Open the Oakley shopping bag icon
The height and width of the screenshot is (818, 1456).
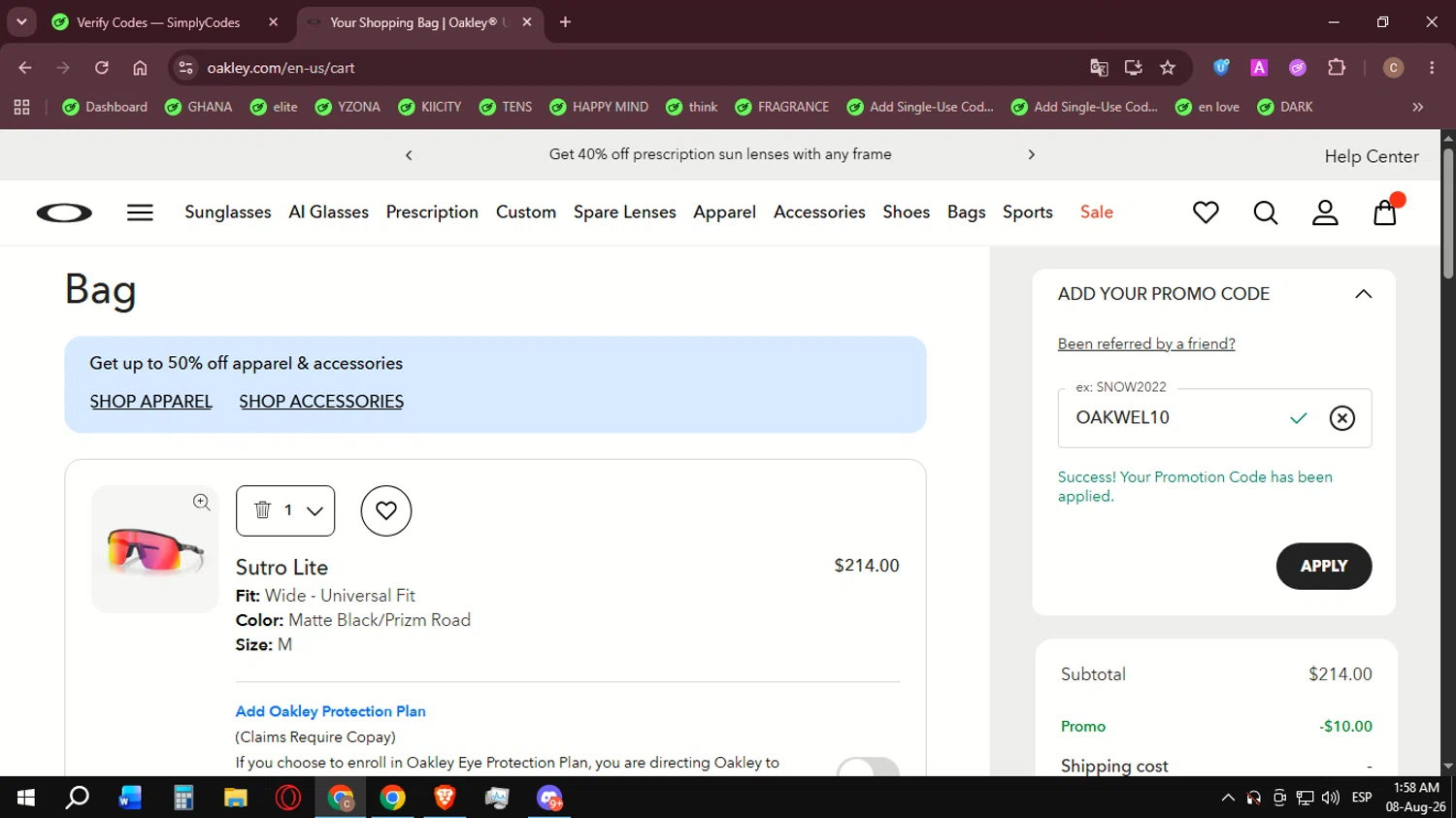(1385, 212)
